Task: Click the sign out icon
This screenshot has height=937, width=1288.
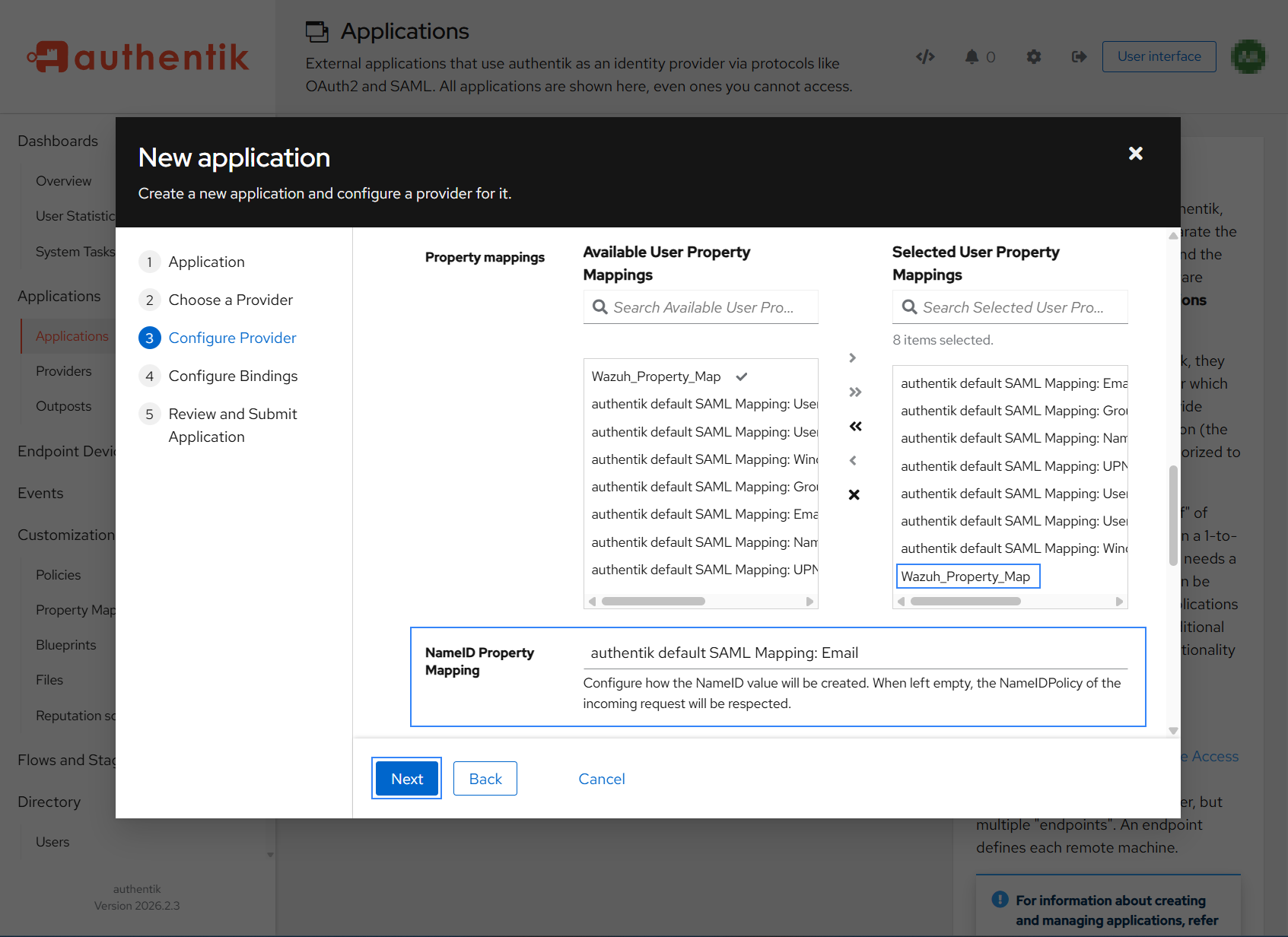Action: 1079,56
